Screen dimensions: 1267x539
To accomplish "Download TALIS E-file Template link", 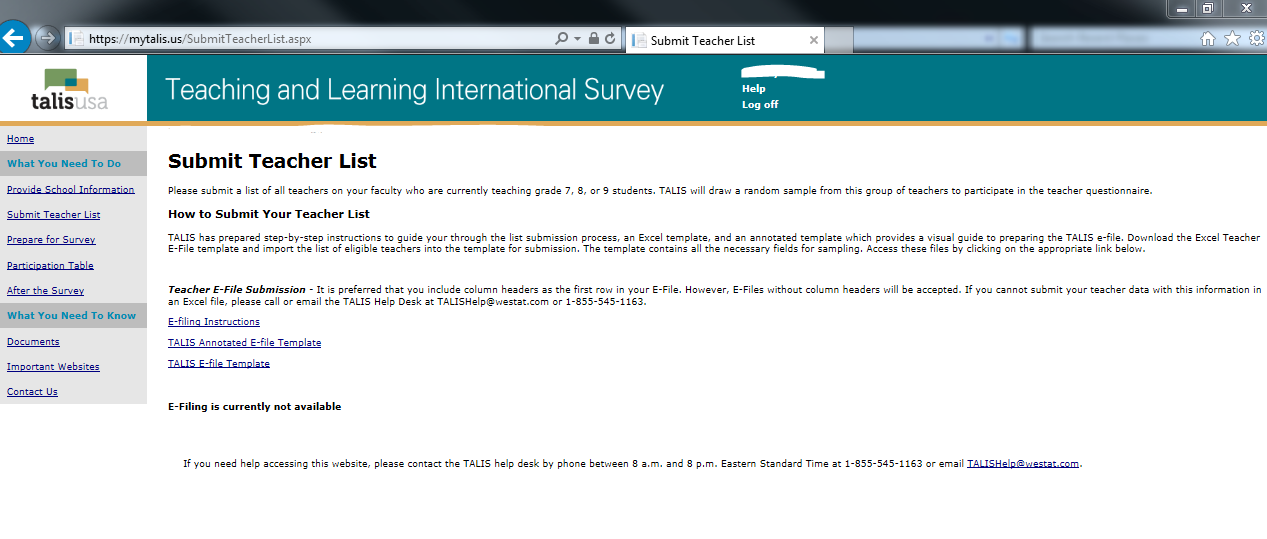I will pos(219,364).
